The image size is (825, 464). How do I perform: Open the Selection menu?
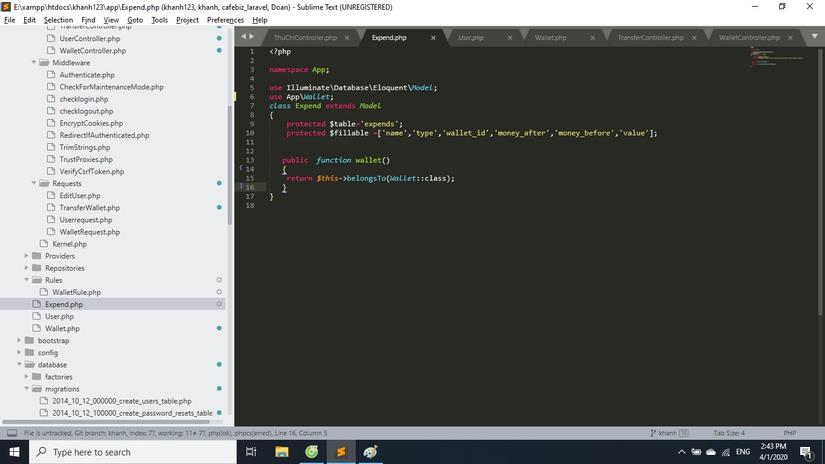coord(58,20)
